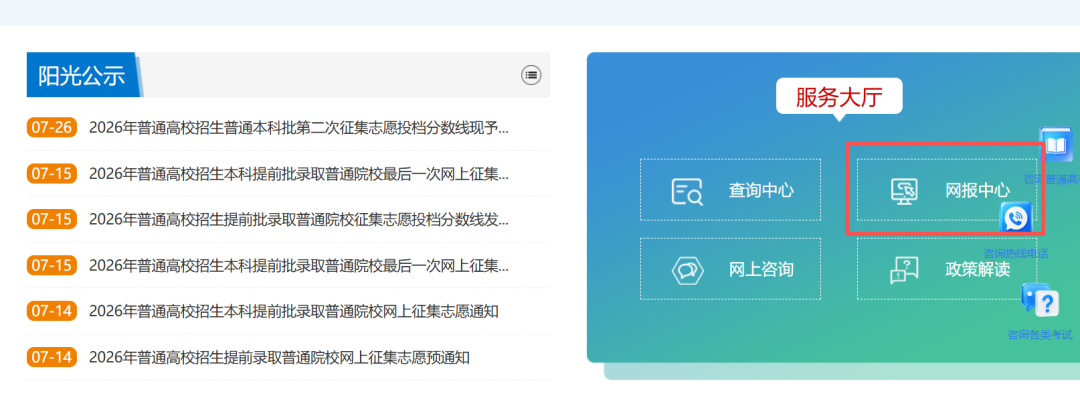This screenshot has height=408, width=1080.
Task: Open the more-list icon beside 阳光公示
Action: click(x=530, y=74)
